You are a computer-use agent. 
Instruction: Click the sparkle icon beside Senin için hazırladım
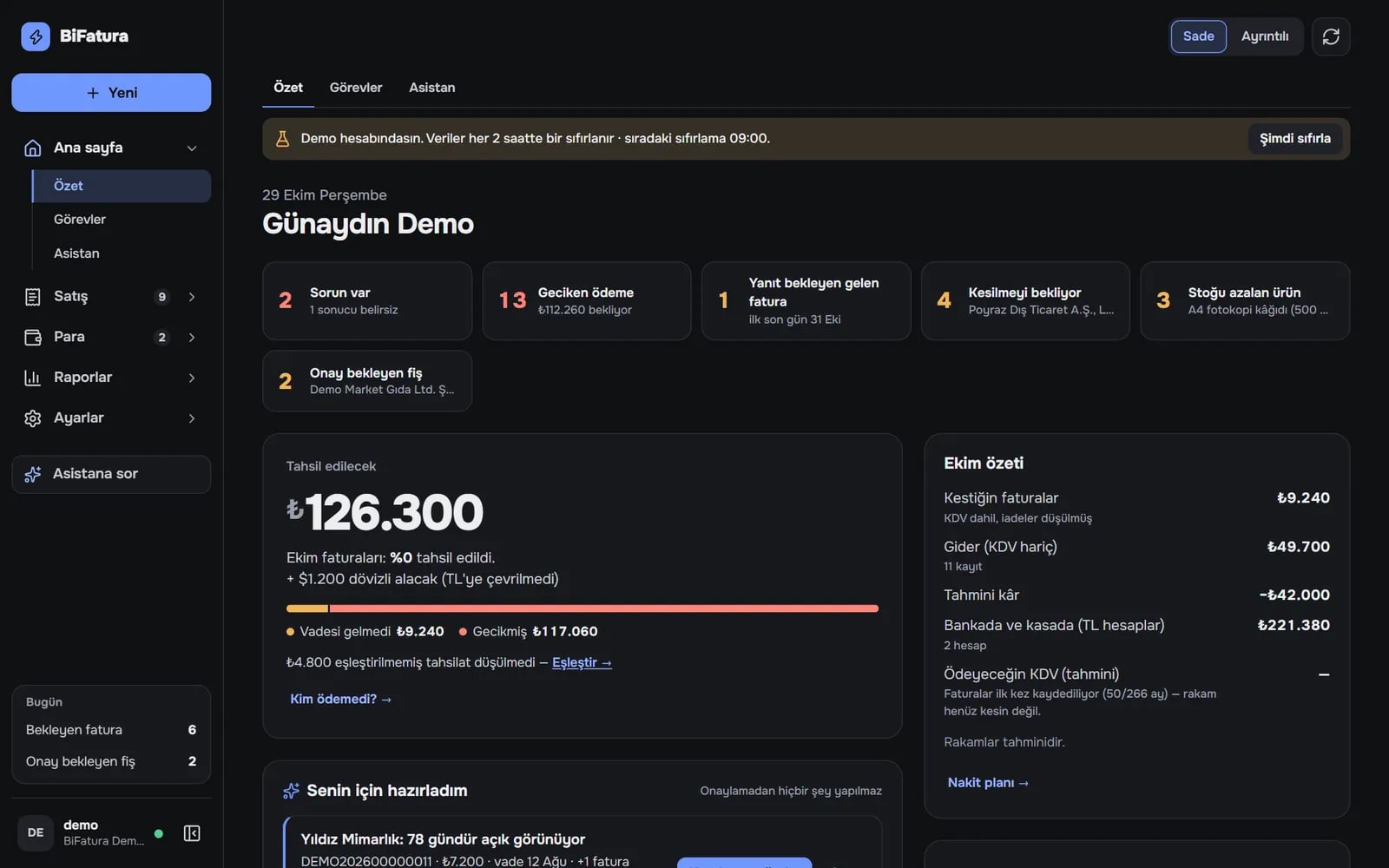coord(291,791)
